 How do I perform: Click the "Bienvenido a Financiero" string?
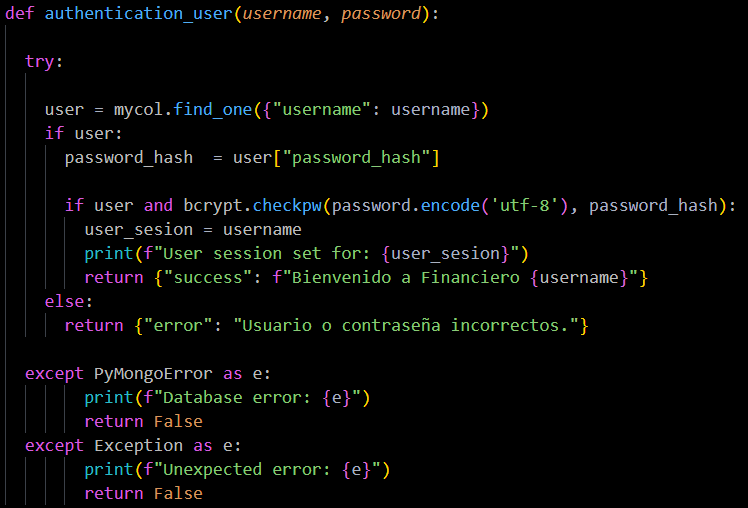[x=455, y=278]
